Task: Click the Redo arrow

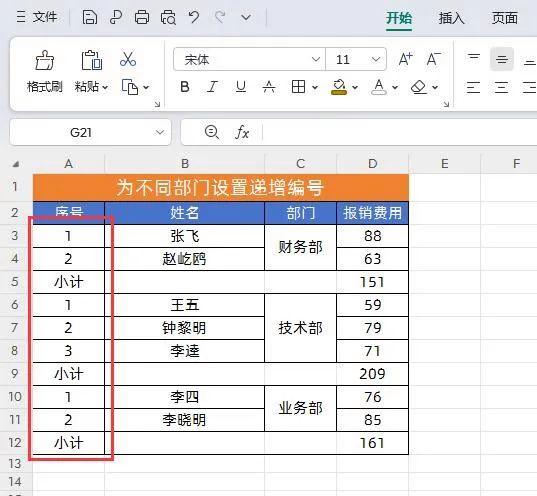Action: pyautogui.click(x=220, y=17)
